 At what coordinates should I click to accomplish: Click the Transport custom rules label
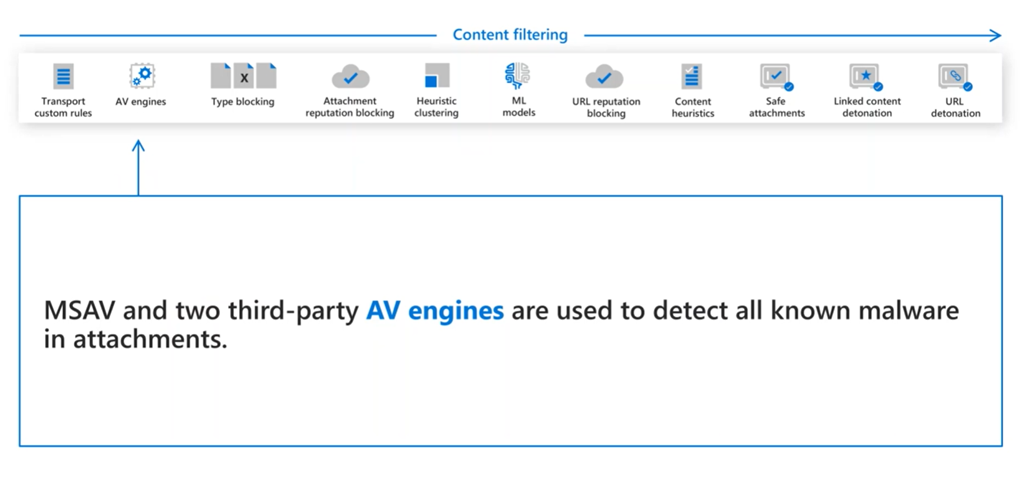pyautogui.click(x=63, y=107)
